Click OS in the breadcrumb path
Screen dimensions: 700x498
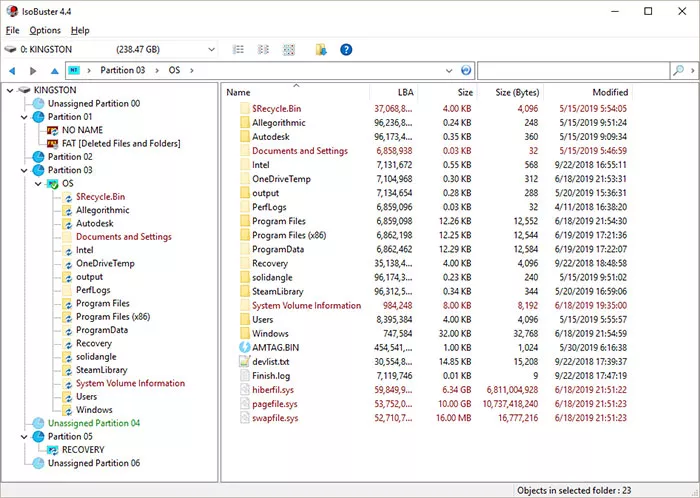[174, 70]
